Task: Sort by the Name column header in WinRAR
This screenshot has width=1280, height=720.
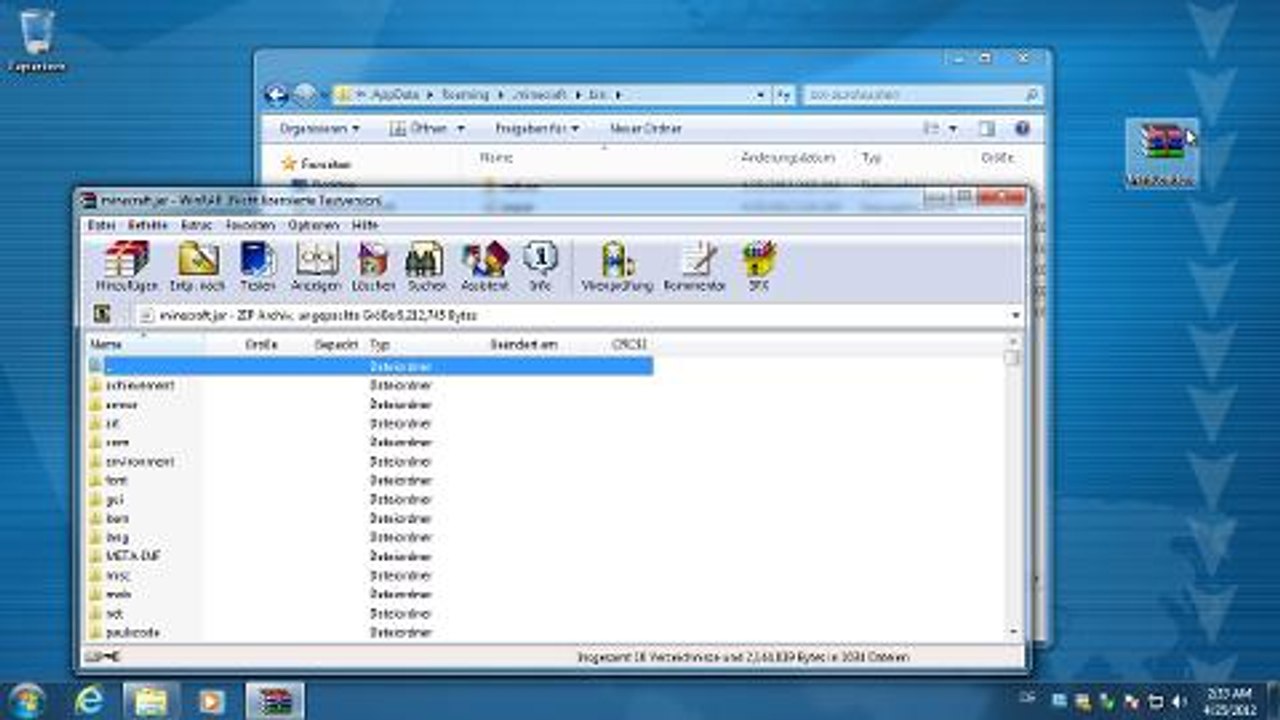Action: tap(106, 344)
